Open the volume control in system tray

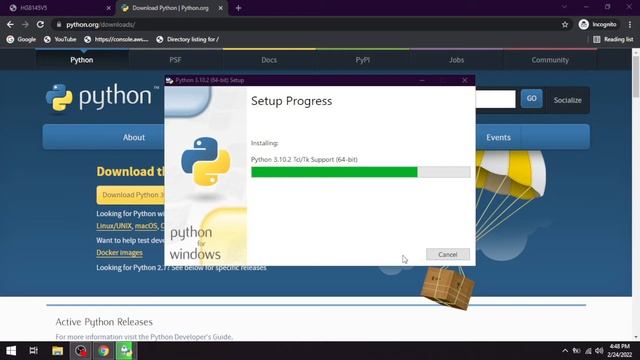599,351
